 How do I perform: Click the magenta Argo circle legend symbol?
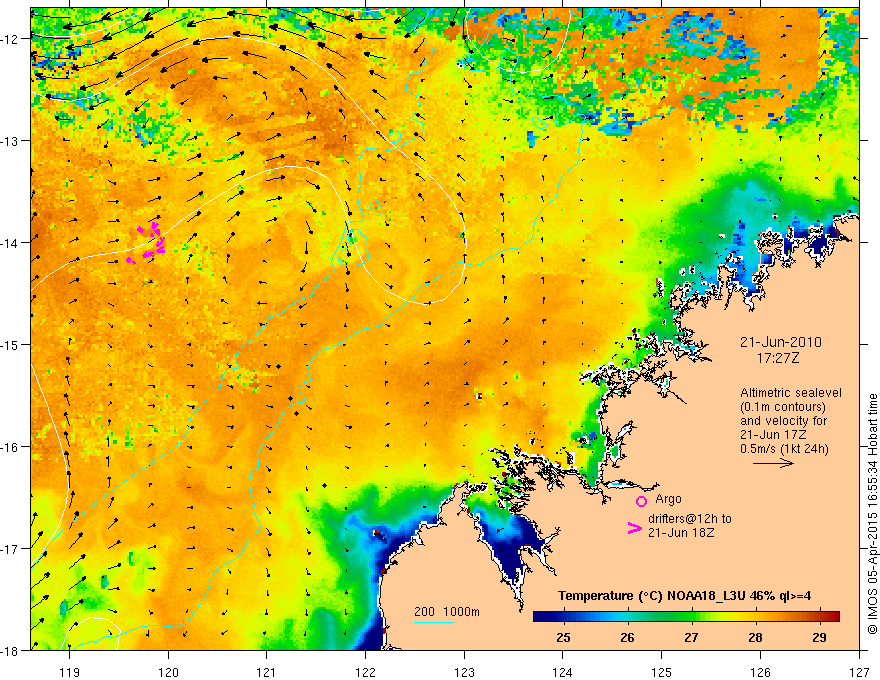(641, 501)
